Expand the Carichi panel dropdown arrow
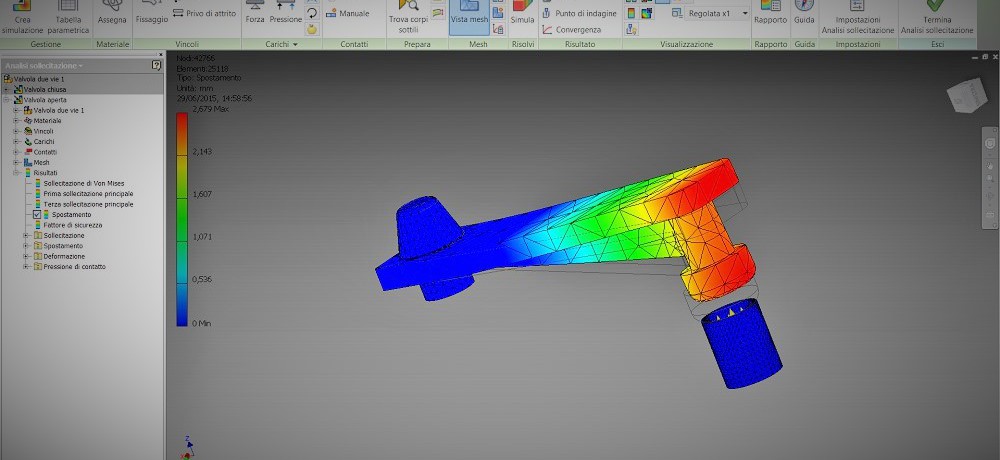Screen dimensions: 1000x460 coord(296,45)
